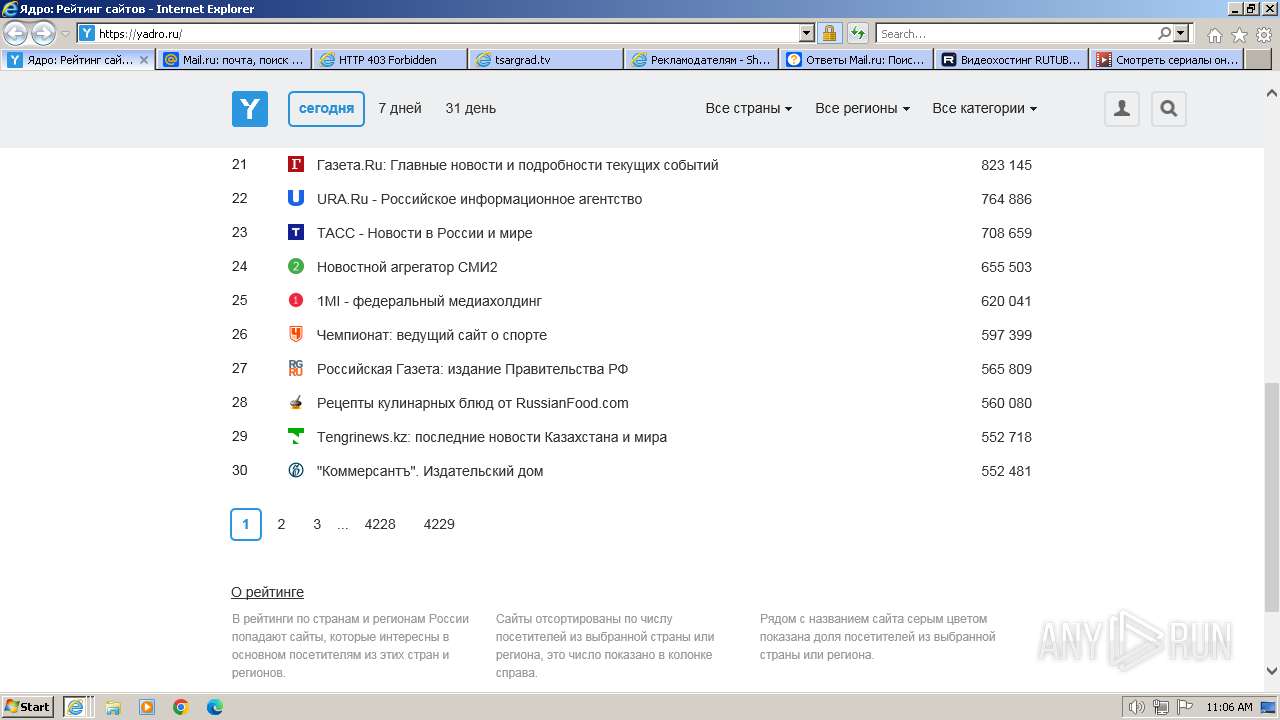
Task: Select the сегодня period toggle
Action: (x=326, y=109)
